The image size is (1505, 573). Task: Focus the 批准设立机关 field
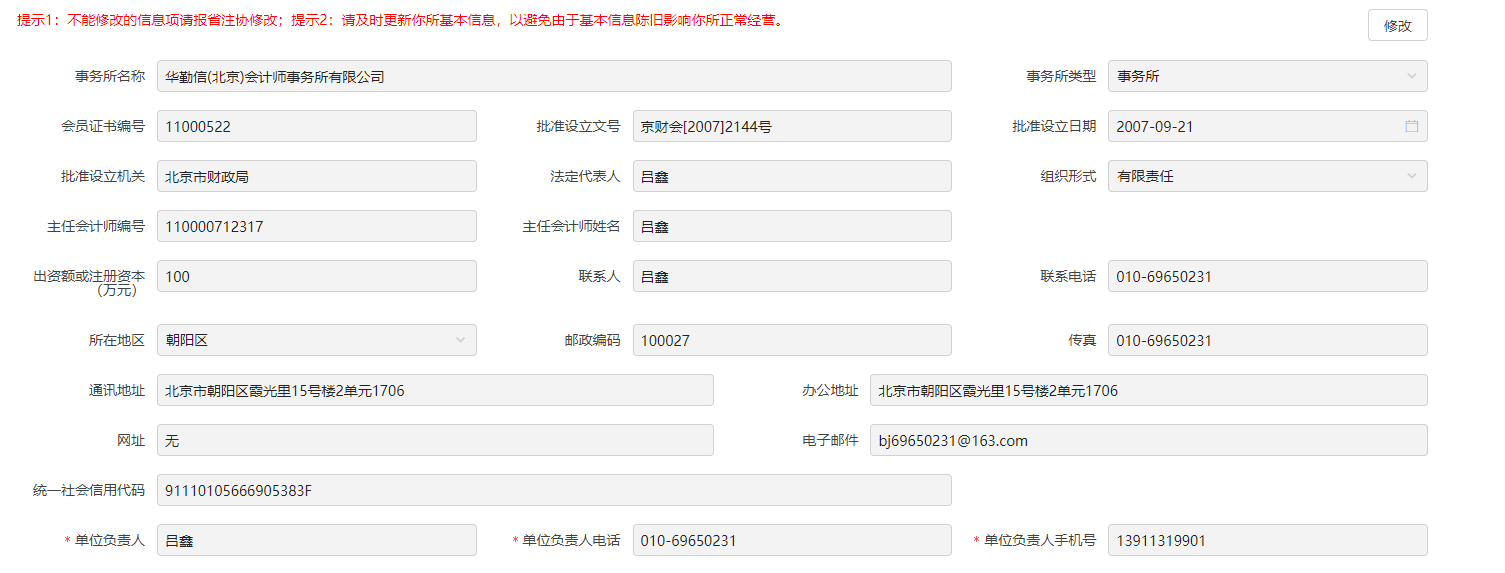[316, 176]
